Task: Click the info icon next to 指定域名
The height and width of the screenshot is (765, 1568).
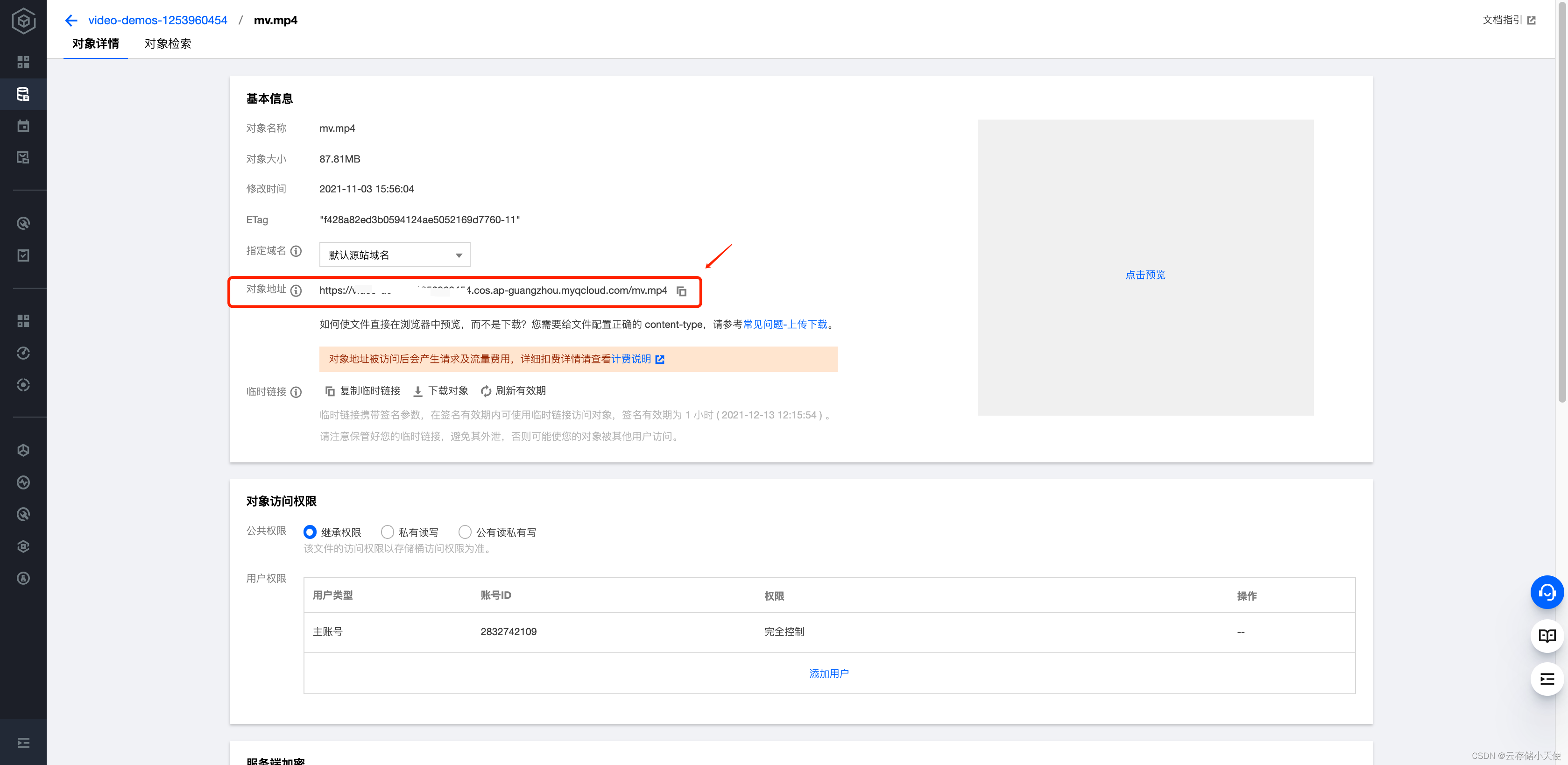Action: pyautogui.click(x=297, y=251)
